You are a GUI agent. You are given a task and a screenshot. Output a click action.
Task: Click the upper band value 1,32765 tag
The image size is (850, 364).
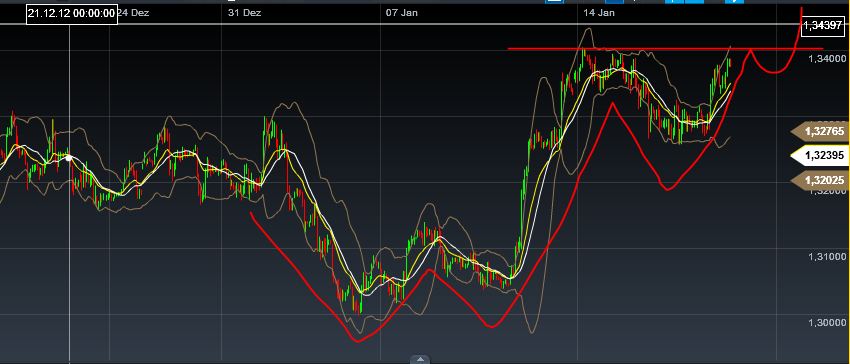click(x=820, y=131)
